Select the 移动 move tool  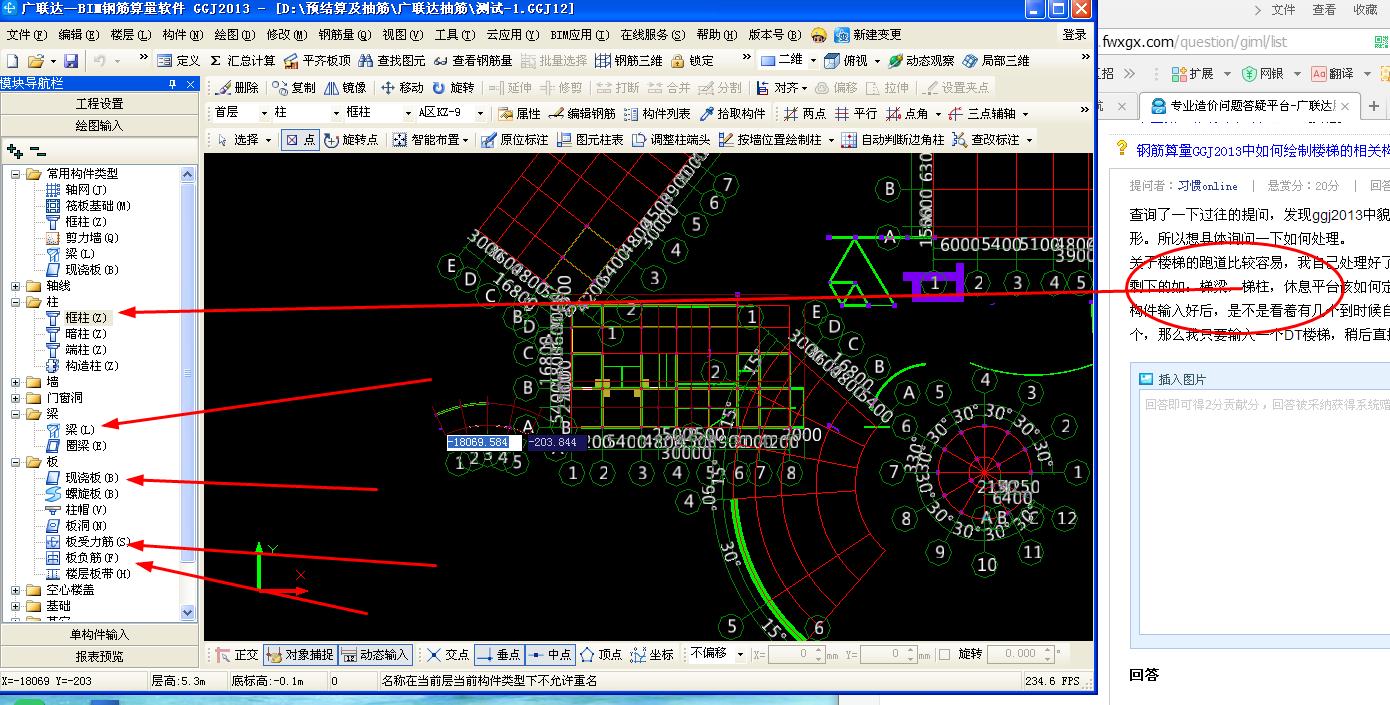tap(402, 88)
